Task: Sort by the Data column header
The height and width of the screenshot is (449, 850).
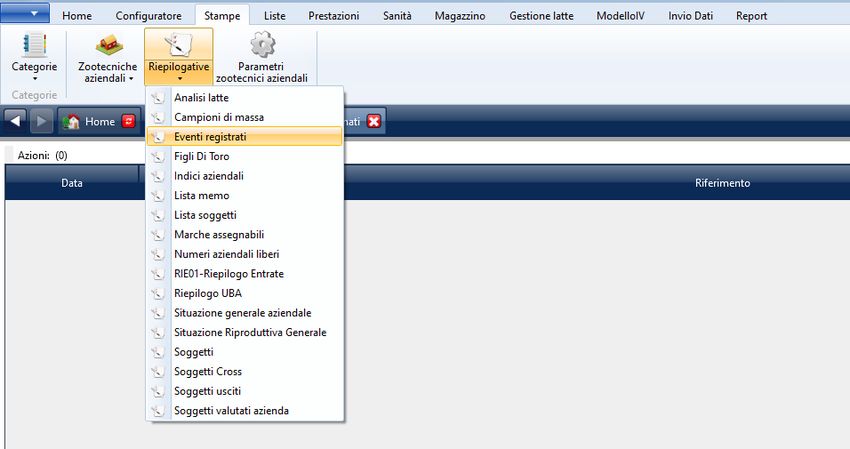Action: (72, 183)
